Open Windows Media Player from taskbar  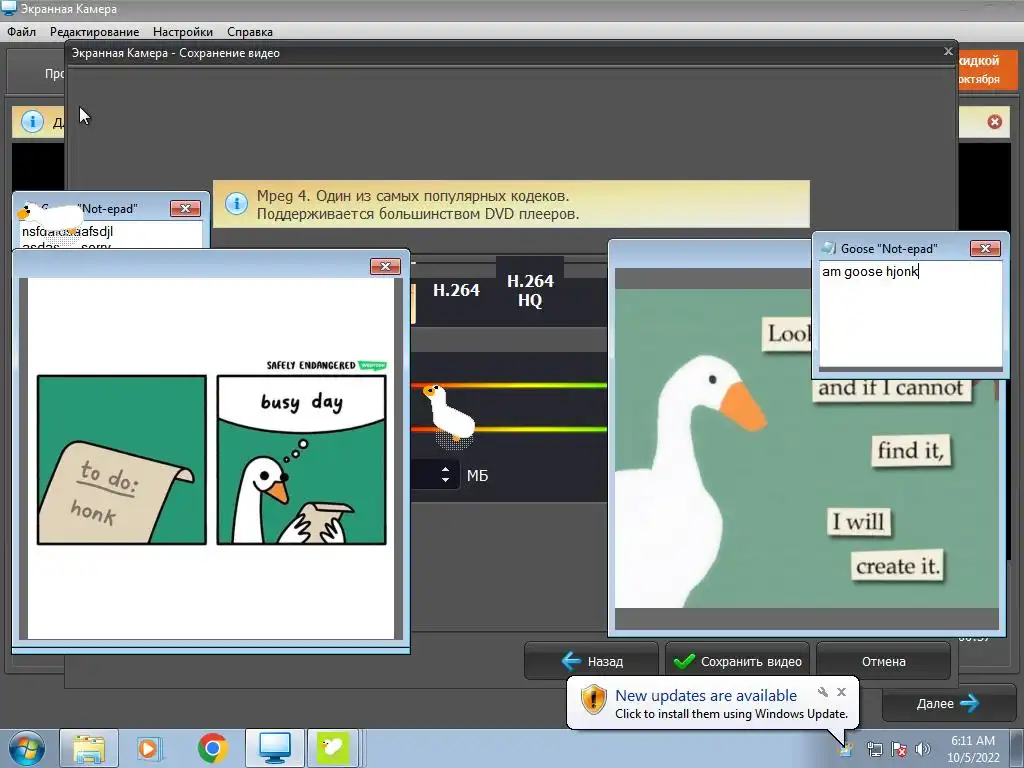coord(149,748)
